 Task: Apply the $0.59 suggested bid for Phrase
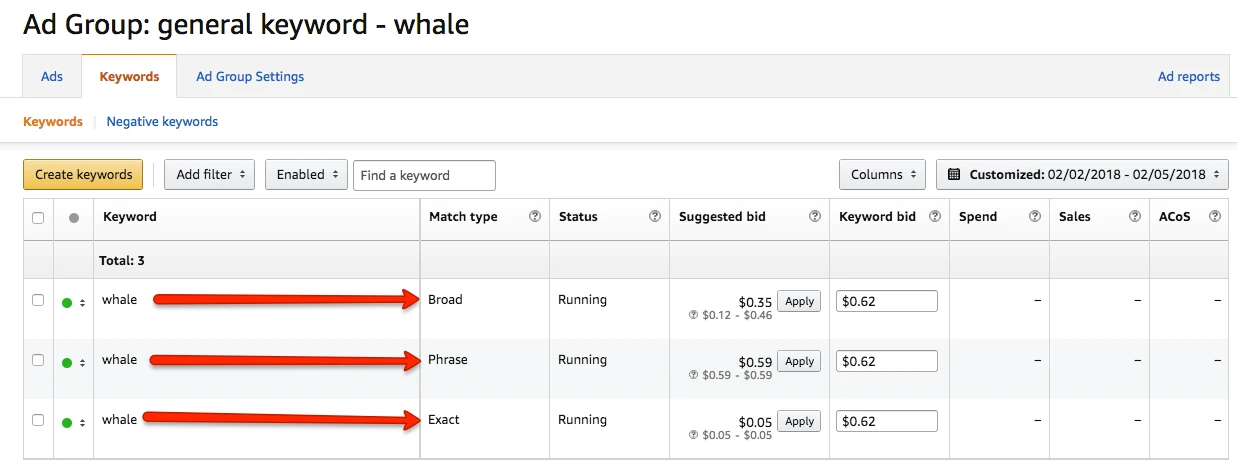pyautogui.click(x=799, y=361)
